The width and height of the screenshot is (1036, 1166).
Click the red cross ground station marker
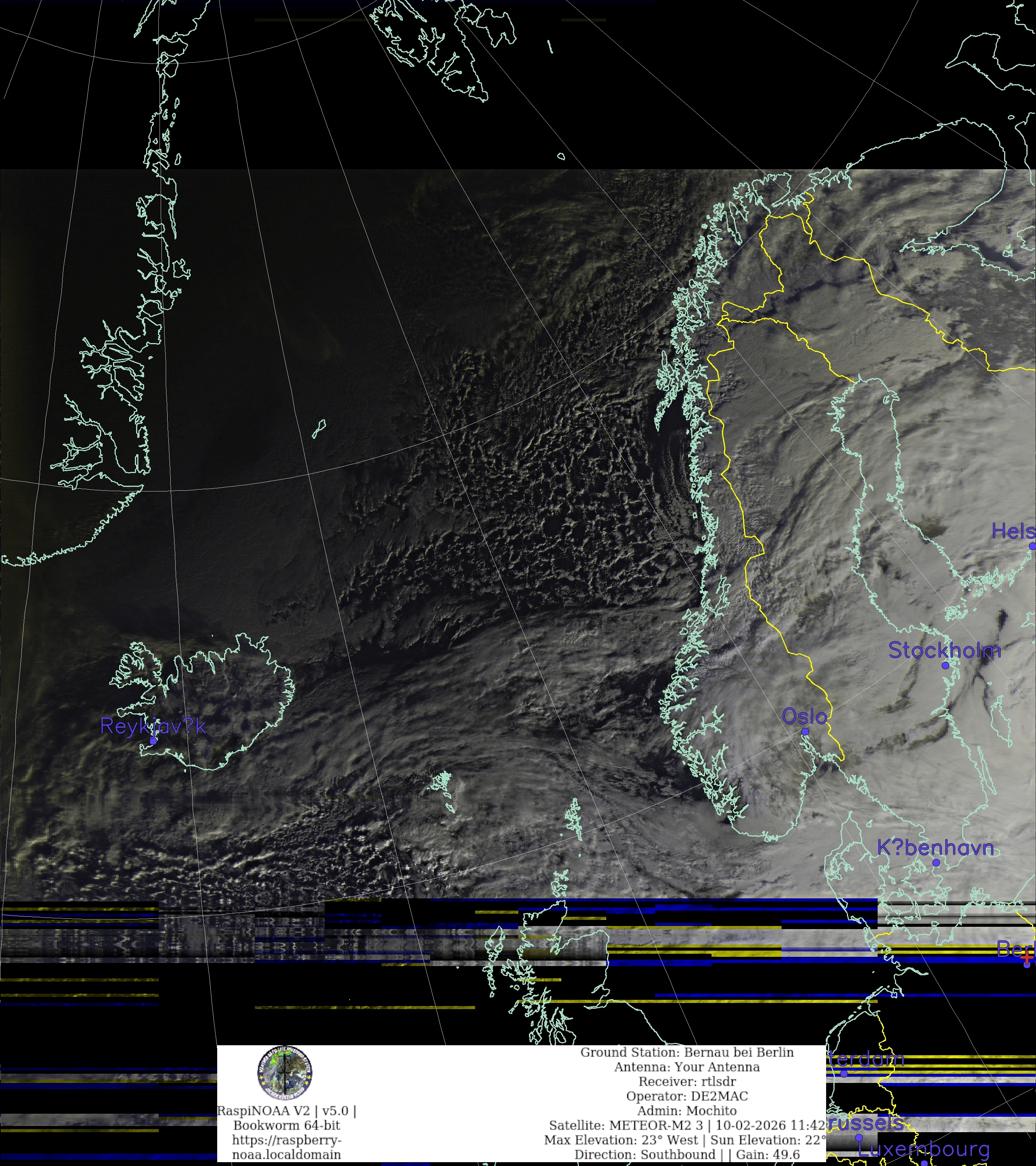(1027, 957)
